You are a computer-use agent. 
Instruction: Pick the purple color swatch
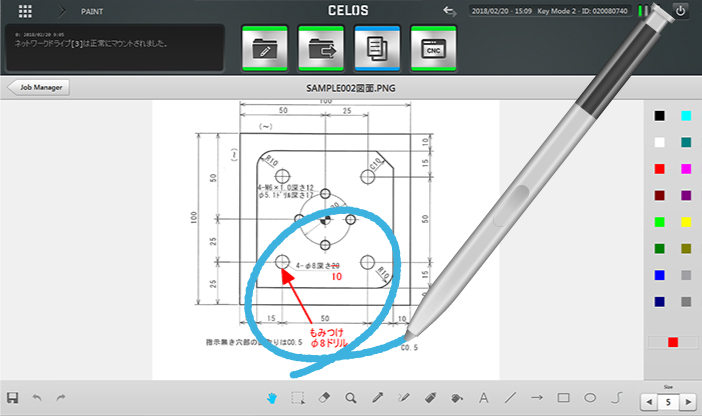click(686, 196)
